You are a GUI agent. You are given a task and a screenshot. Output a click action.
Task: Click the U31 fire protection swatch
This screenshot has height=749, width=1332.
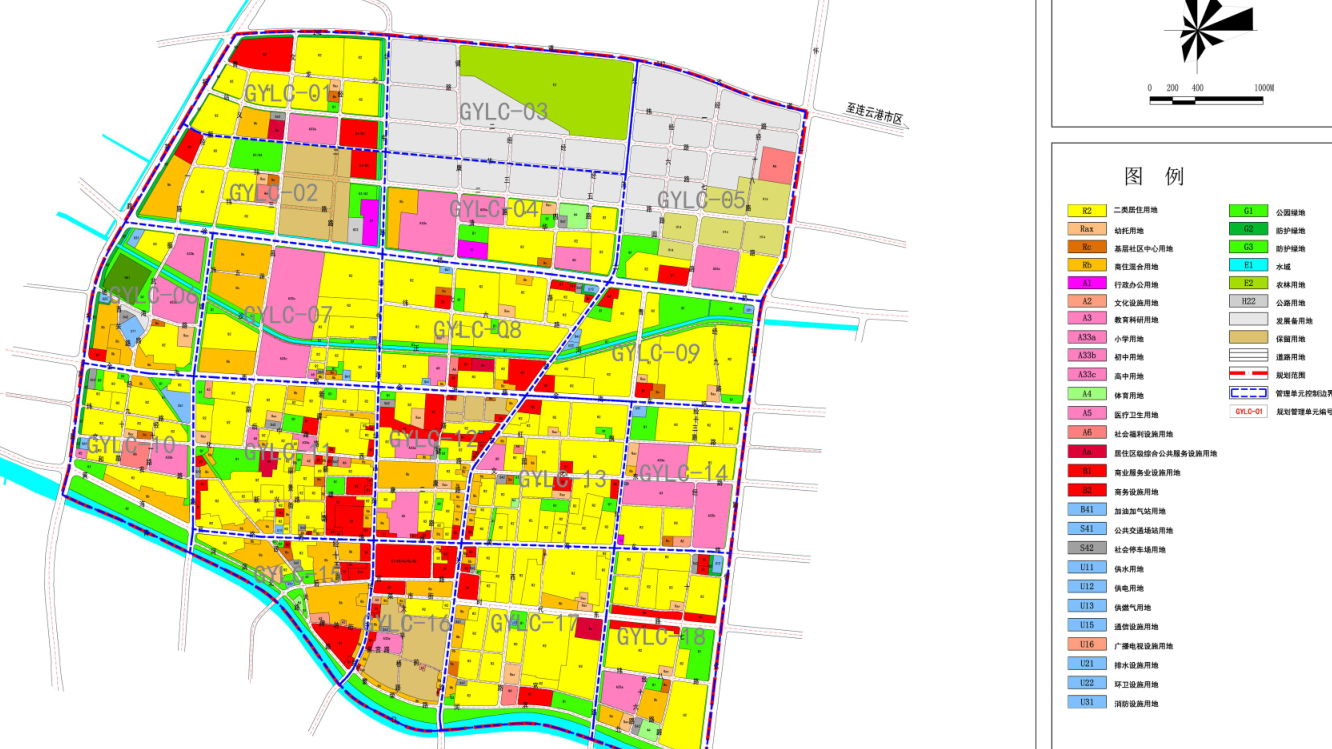point(1086,703)
